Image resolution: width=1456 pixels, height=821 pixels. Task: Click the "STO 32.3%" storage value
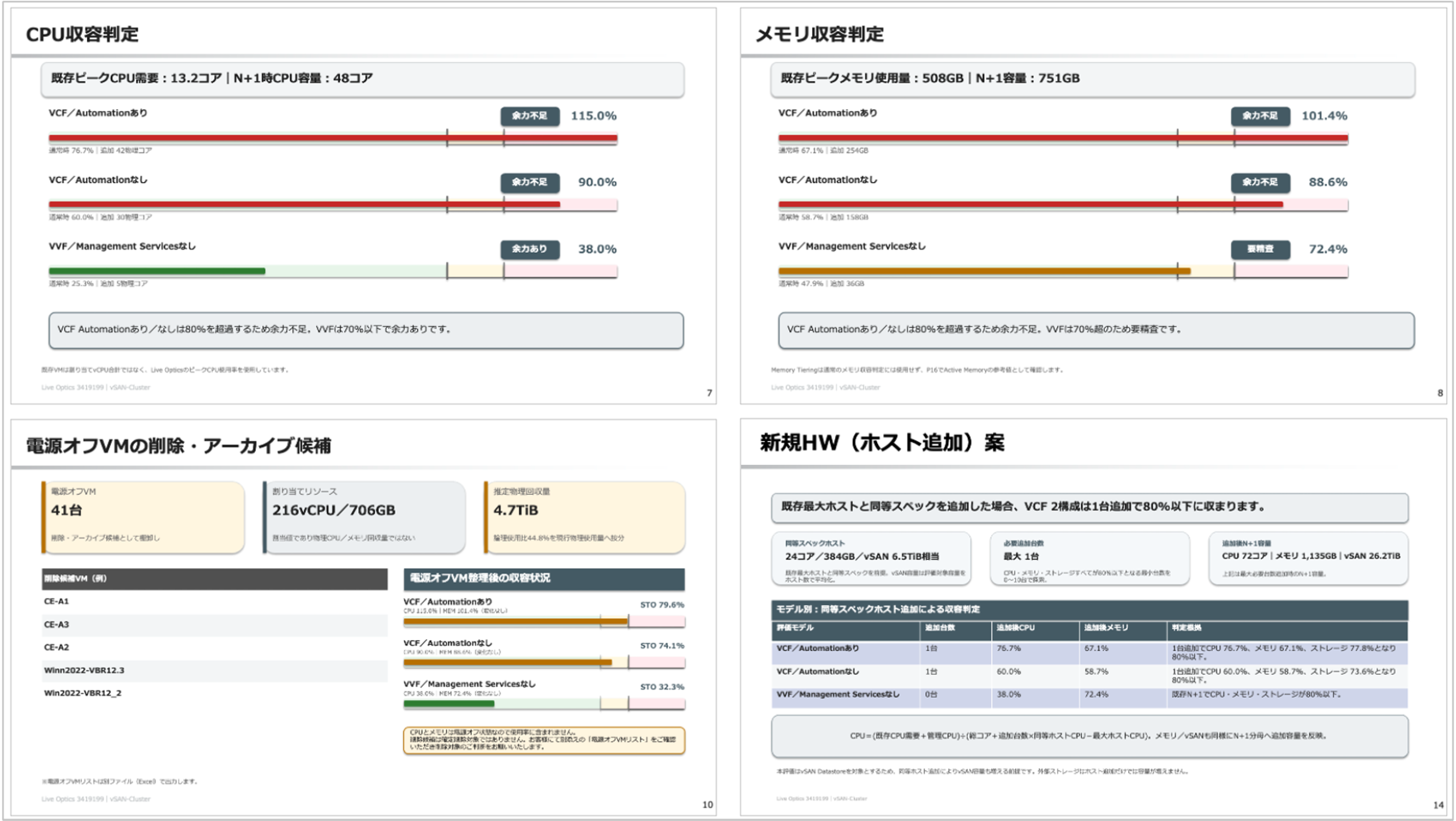click(662, 687)
